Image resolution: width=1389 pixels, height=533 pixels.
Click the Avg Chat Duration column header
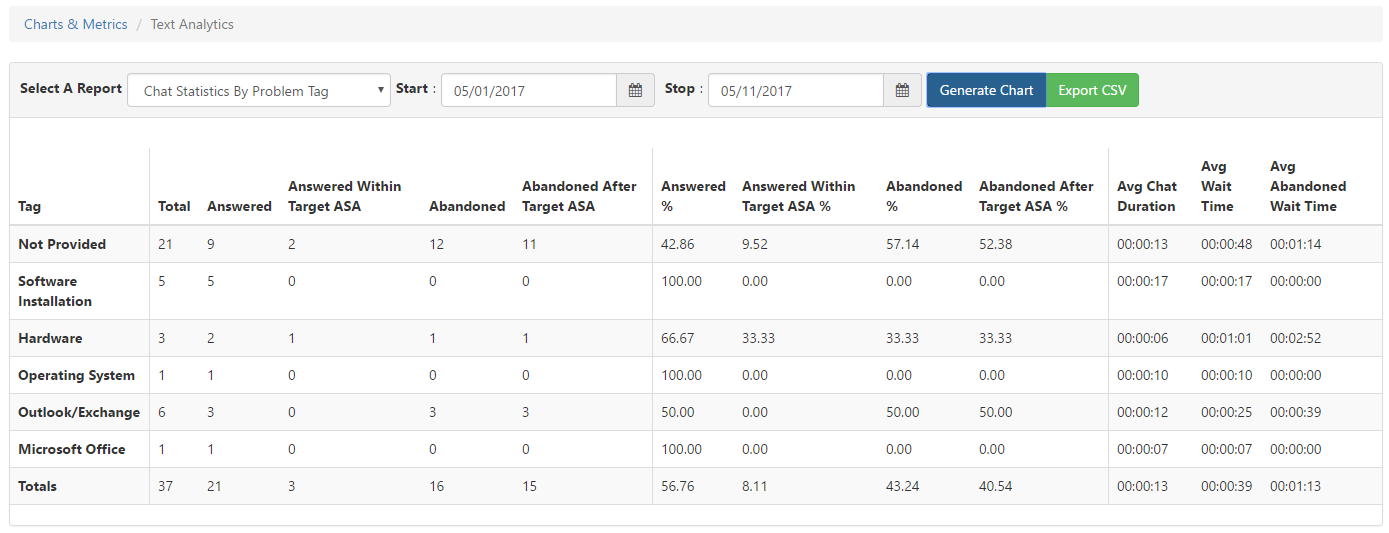tap(1146, 196)
